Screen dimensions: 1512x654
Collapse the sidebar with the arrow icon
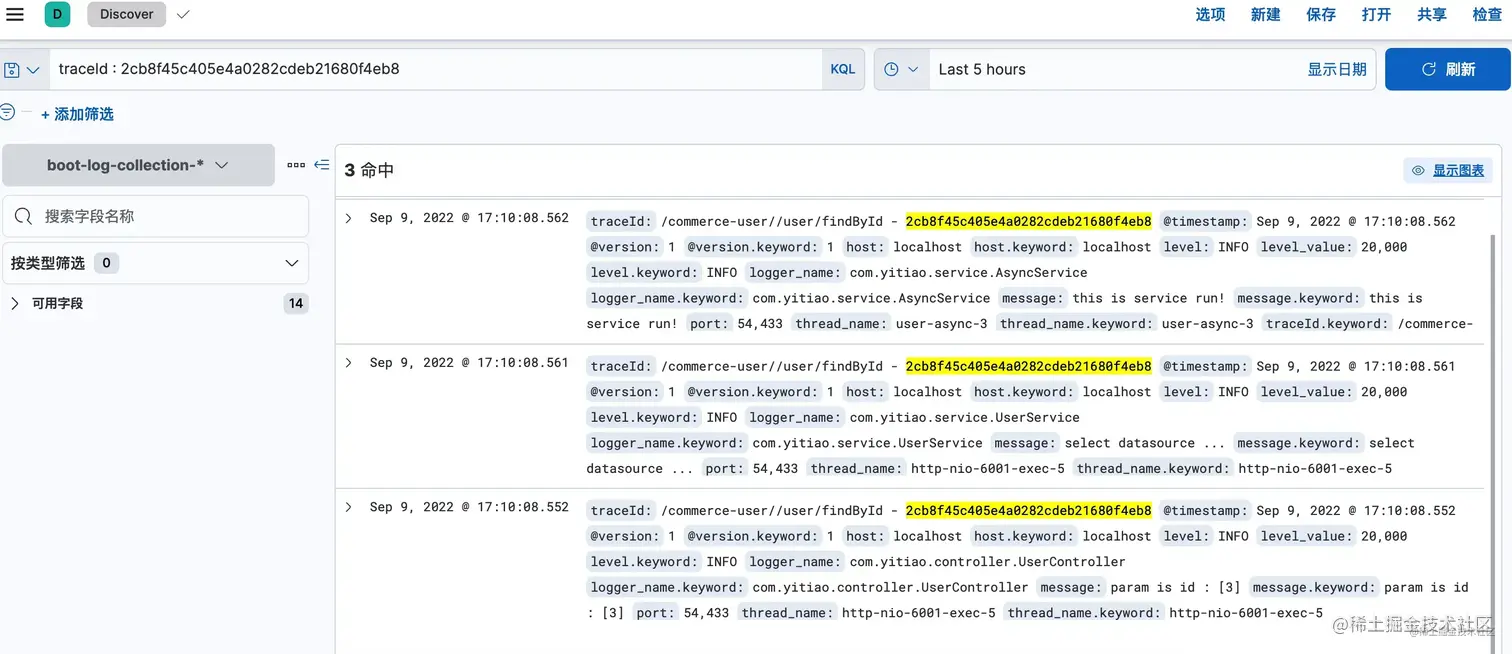321,165
